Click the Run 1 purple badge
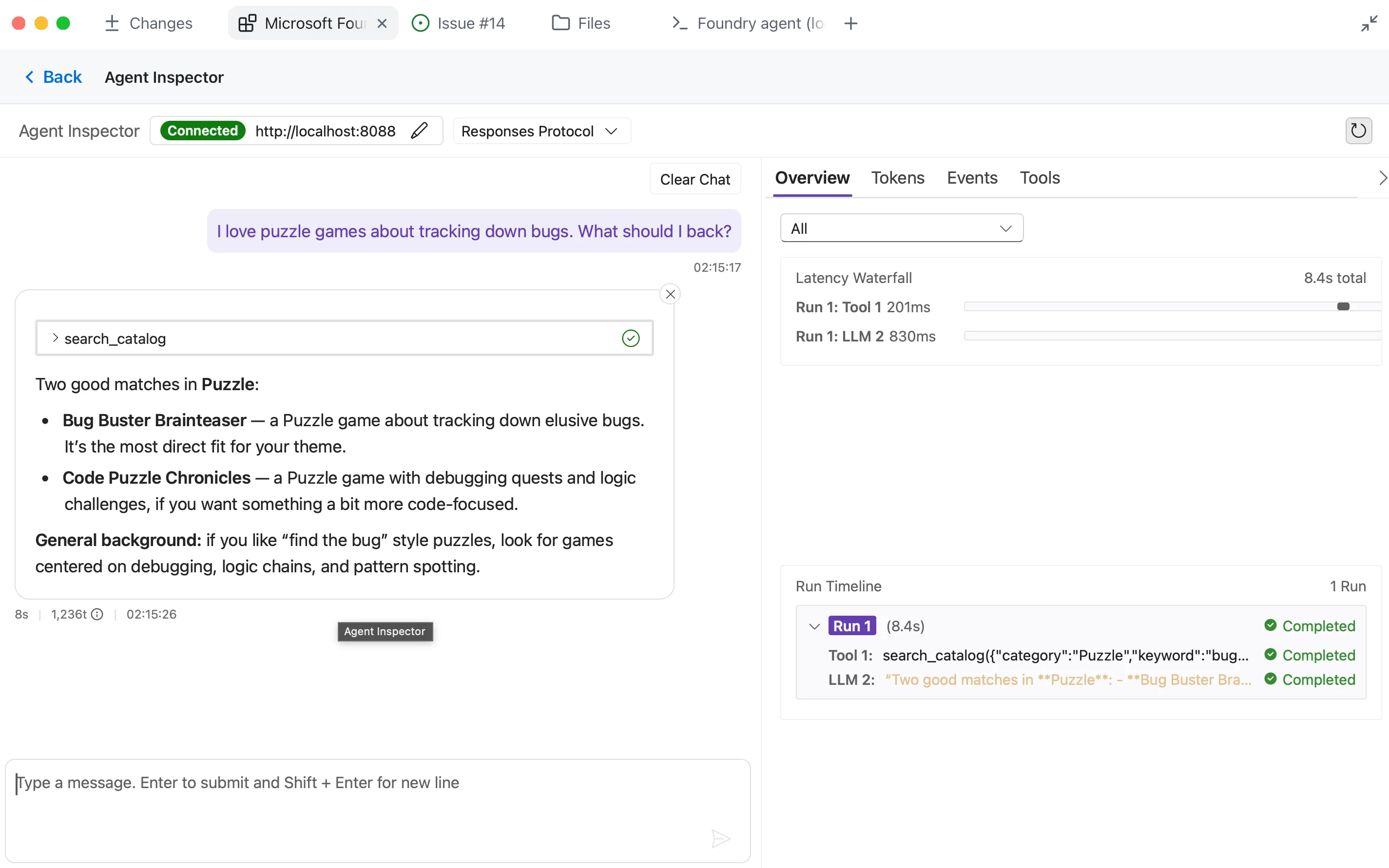The width and height of the screenshot is (1389, 868). point(851,626)
